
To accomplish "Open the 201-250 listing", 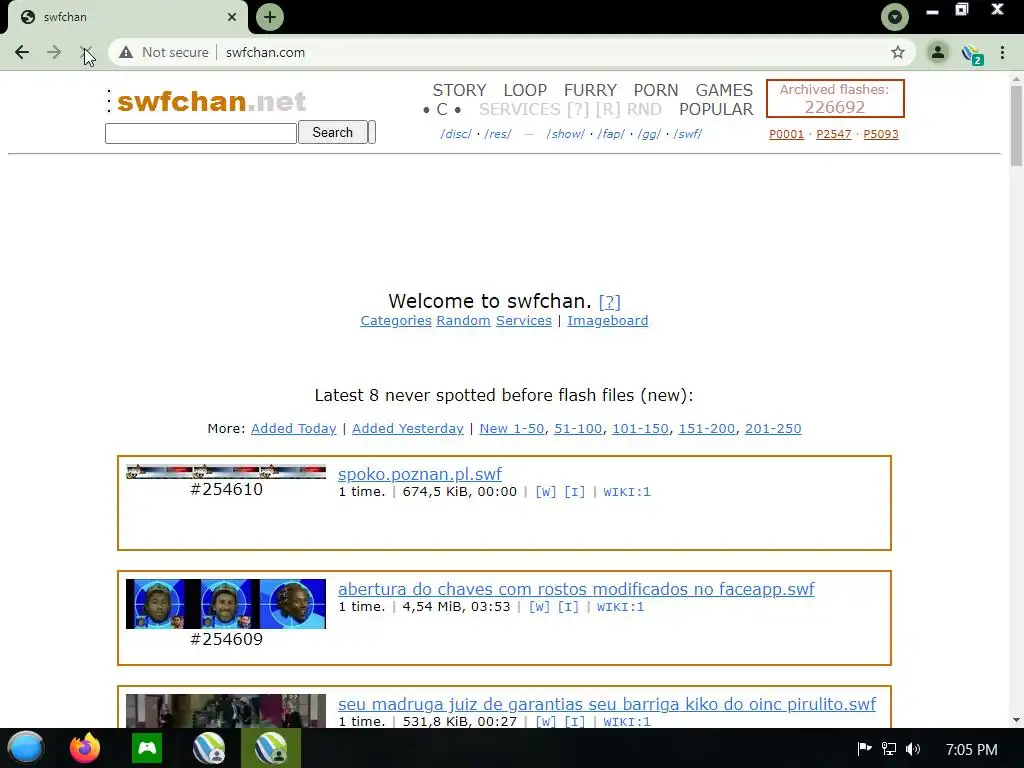I will pos(773,428).
